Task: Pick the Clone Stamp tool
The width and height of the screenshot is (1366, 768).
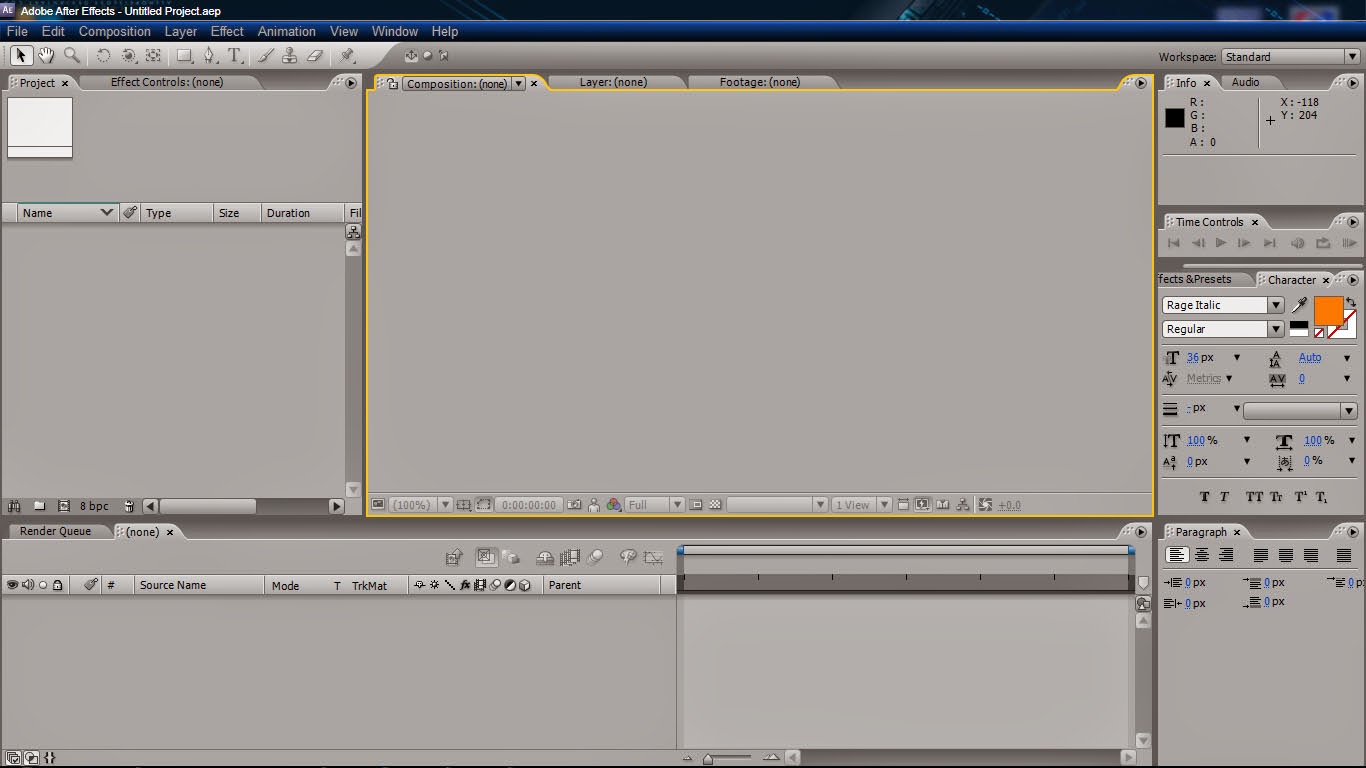Action: pos(289,56)
